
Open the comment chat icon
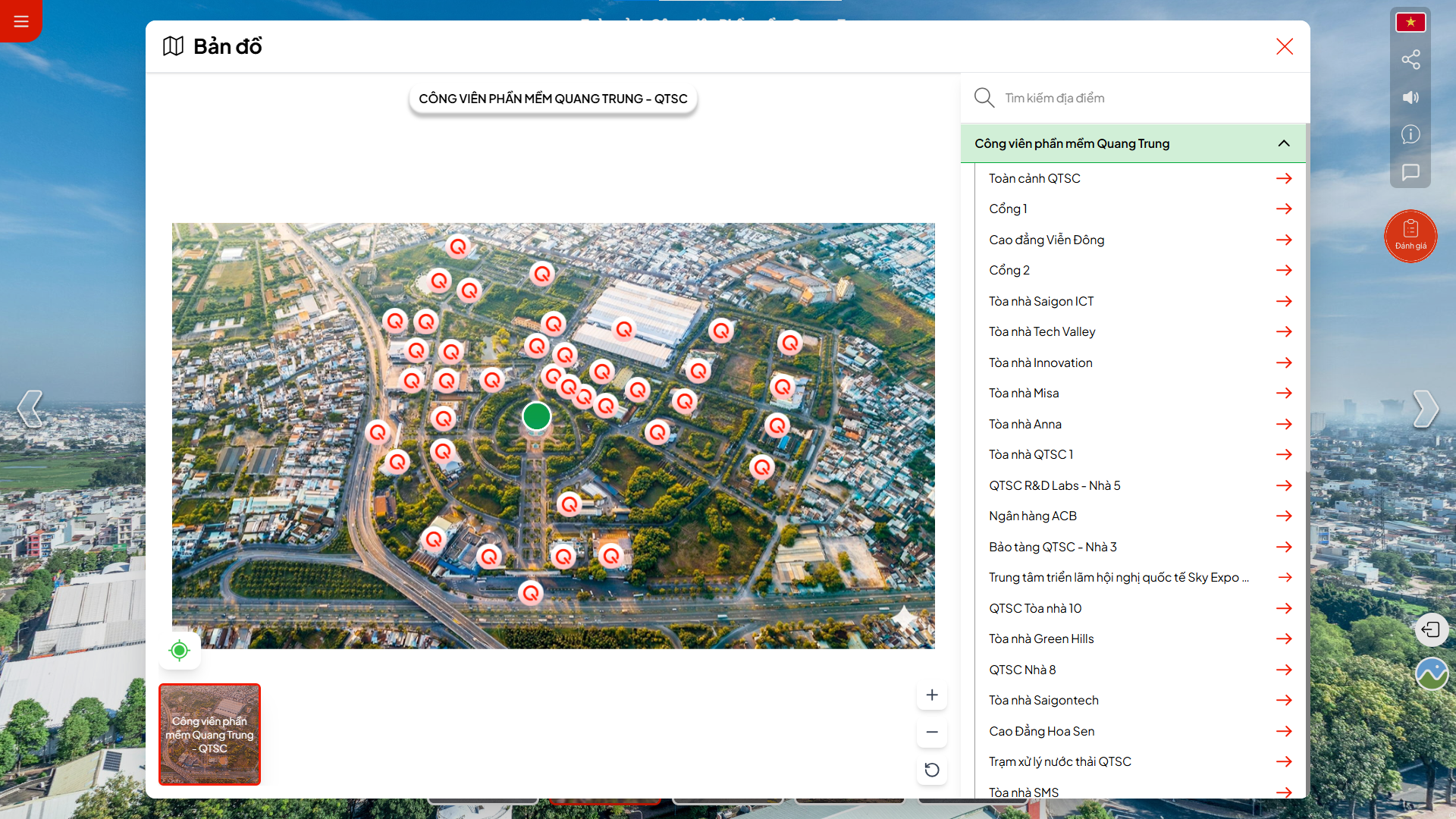pos(1410,172)
